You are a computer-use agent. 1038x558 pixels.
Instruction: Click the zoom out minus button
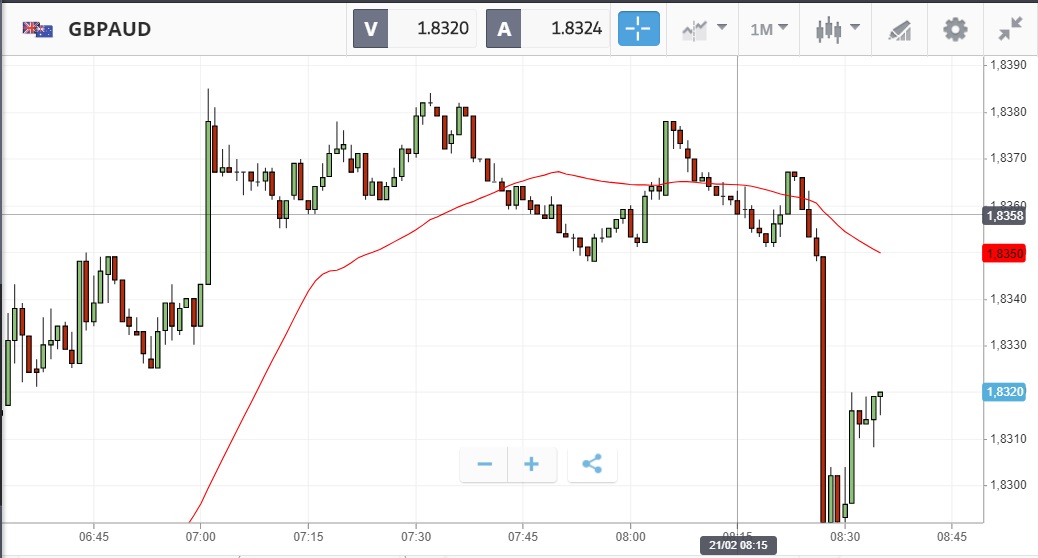point(485,464)
